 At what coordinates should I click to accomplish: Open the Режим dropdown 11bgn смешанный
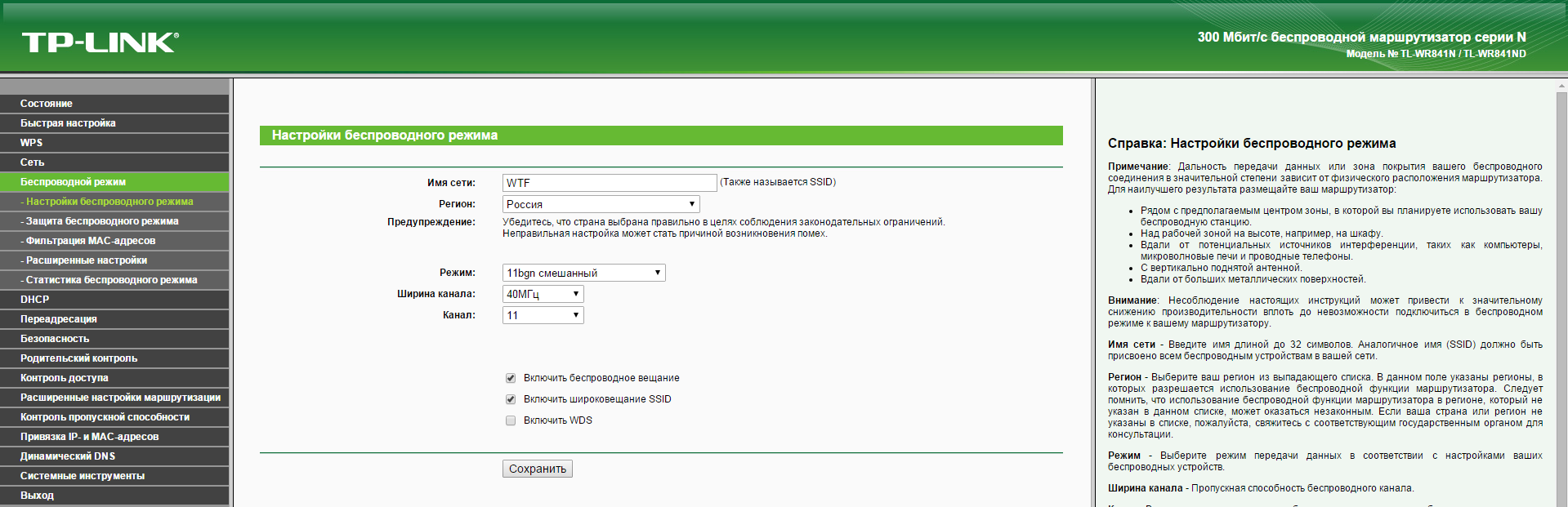coord(583,273)
